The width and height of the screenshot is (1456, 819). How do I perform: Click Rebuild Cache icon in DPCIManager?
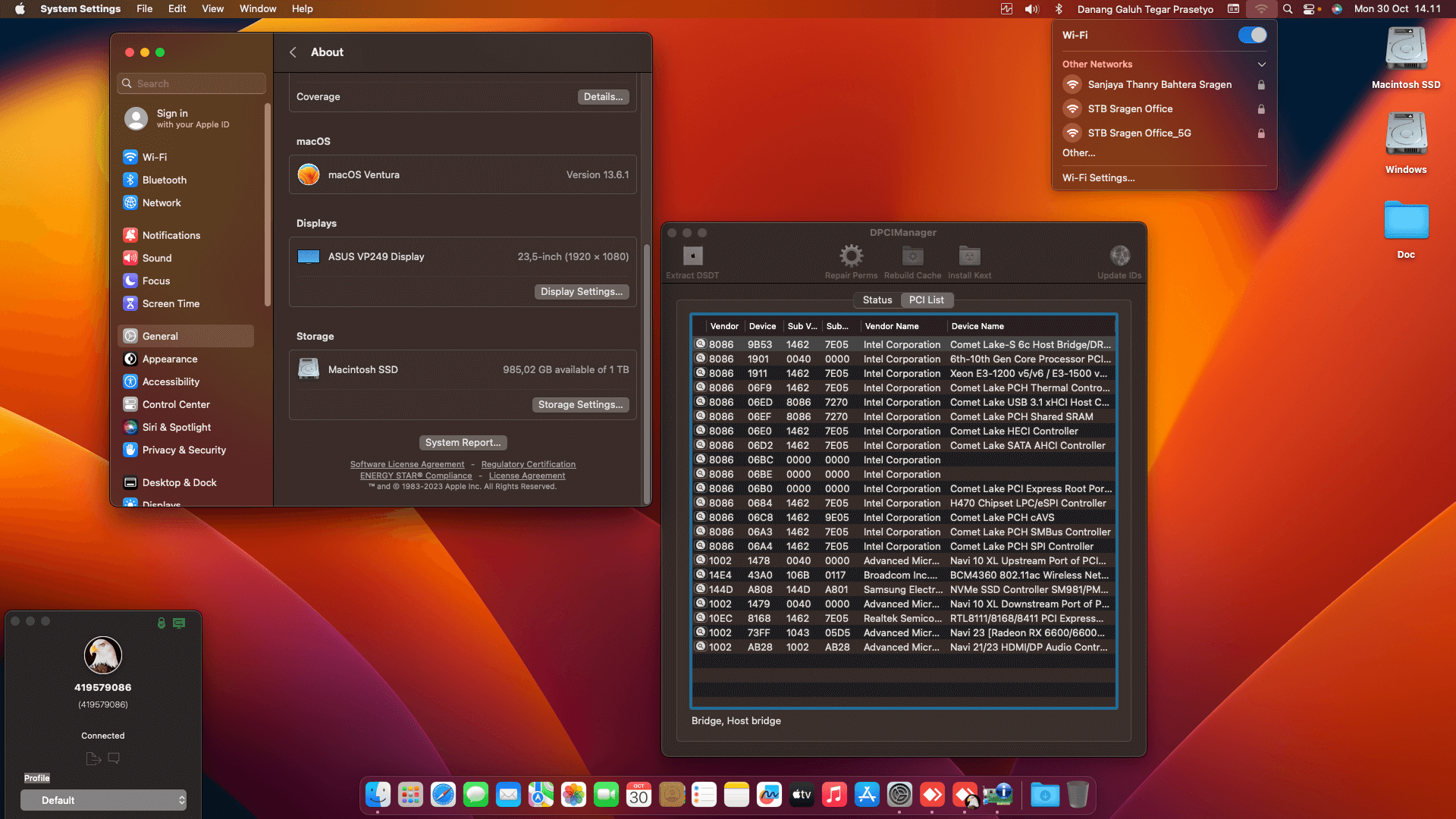pyautogui.click(x=912, y=256)
